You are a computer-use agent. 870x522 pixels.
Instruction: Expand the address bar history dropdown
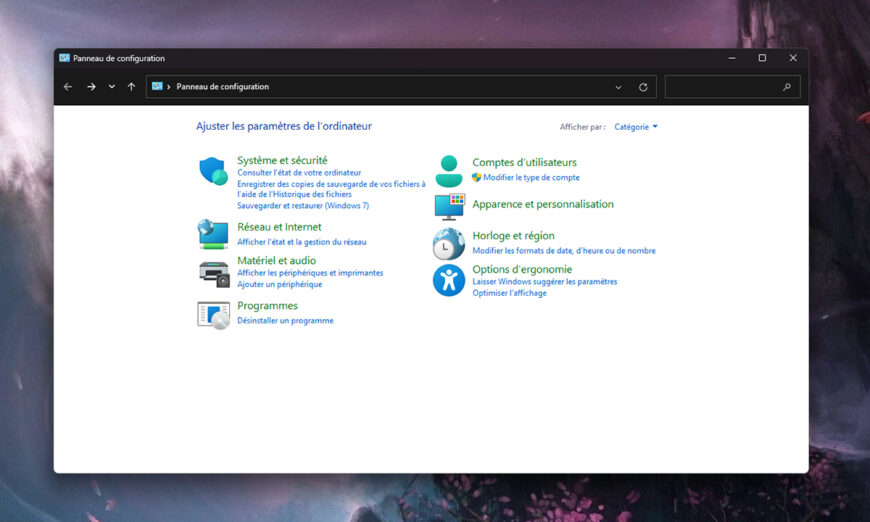[x=618, y=87]
